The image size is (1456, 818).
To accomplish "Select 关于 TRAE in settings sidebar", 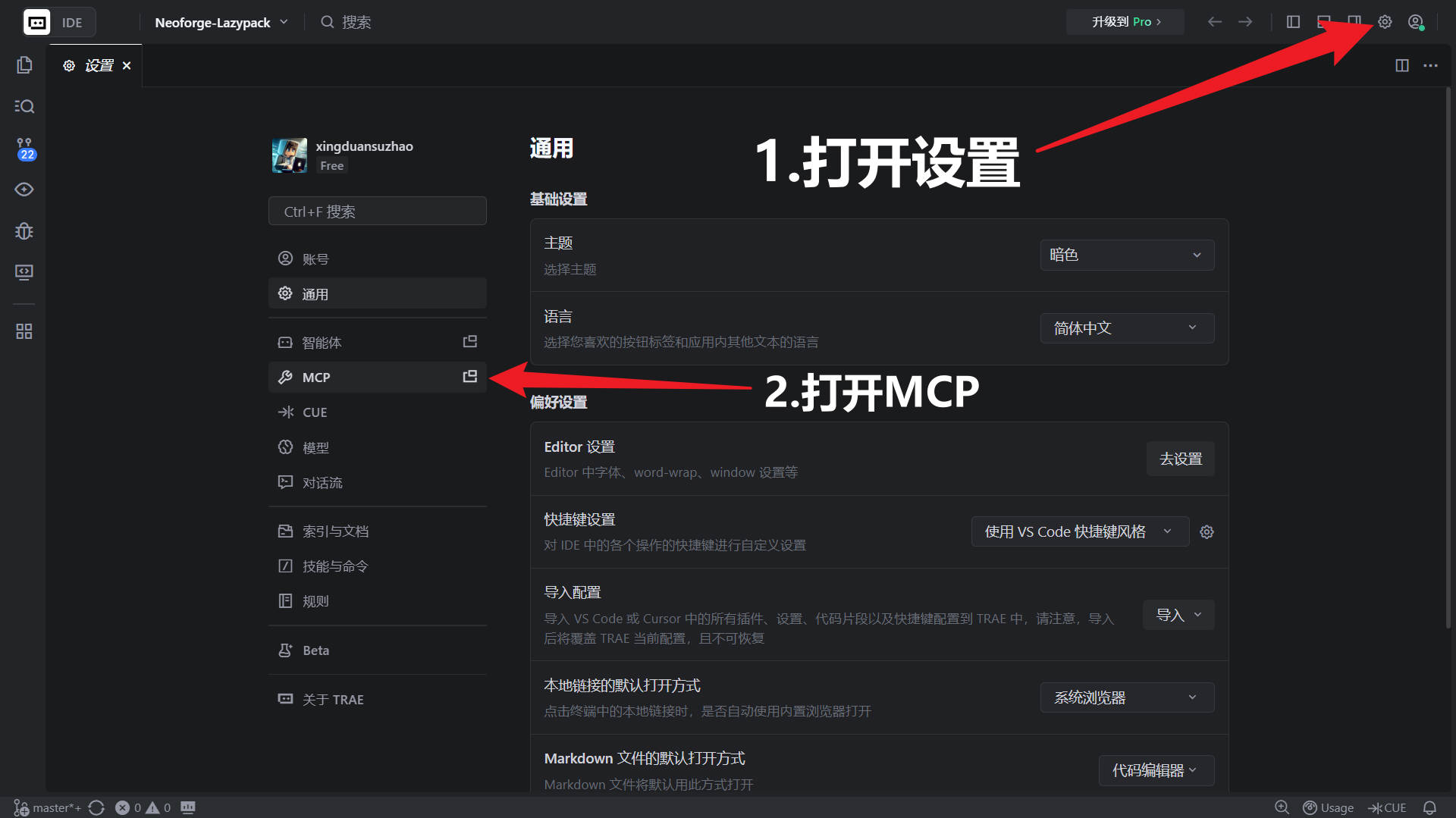I will click(x=378, y=699).
